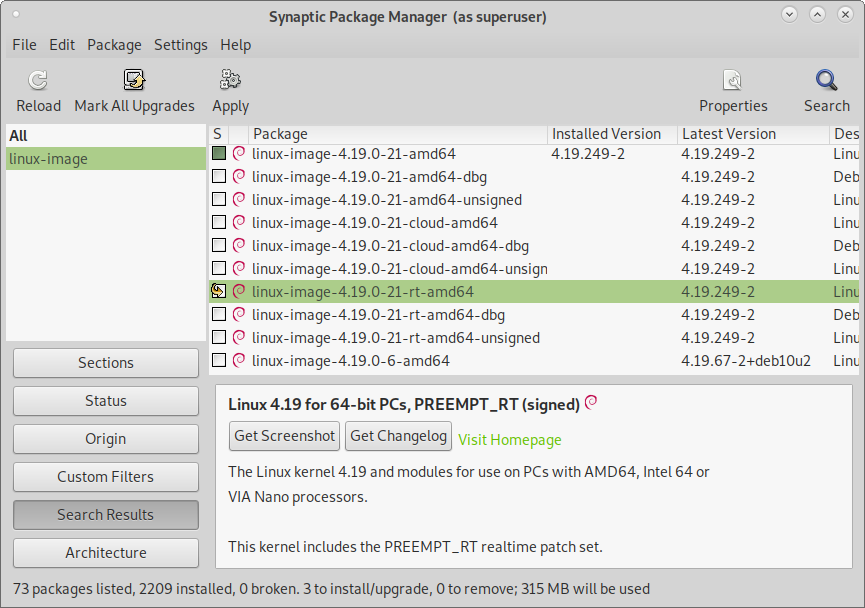Click latest version 4.19.67-2+deb10u2
Viewport: 865px width, 608px height.
(746, 361)
